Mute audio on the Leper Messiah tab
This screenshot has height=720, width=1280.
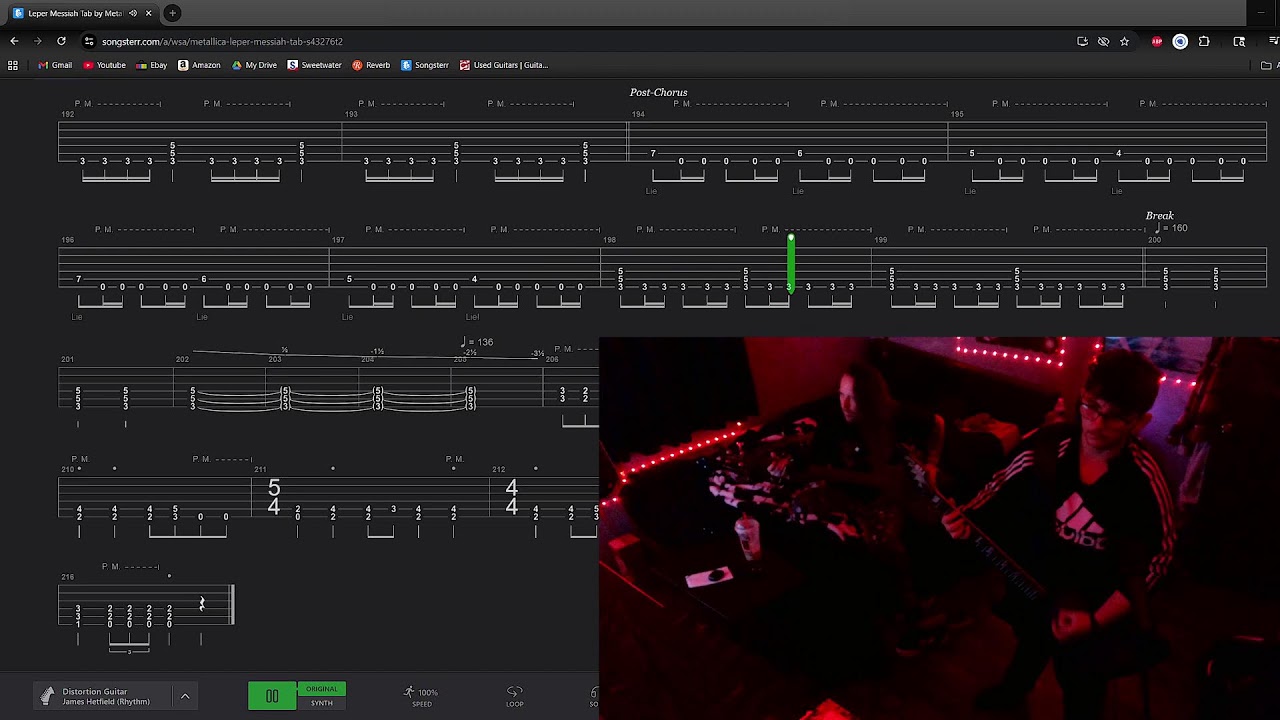point(133,13)
